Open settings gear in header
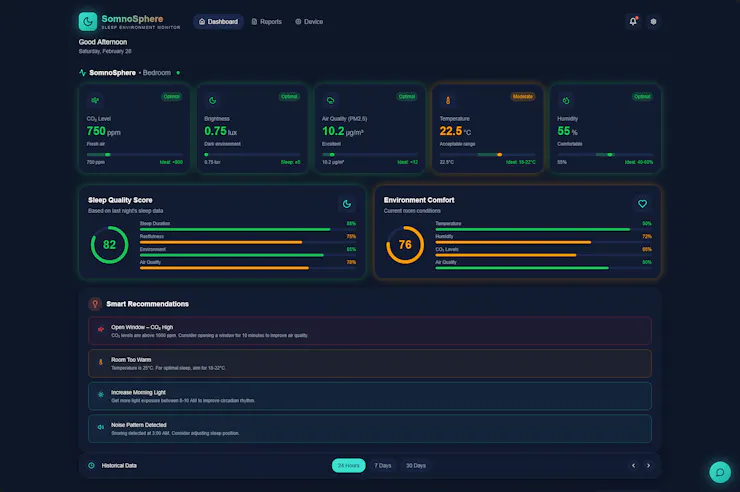The image size is (740, 492). pos(653,21)
